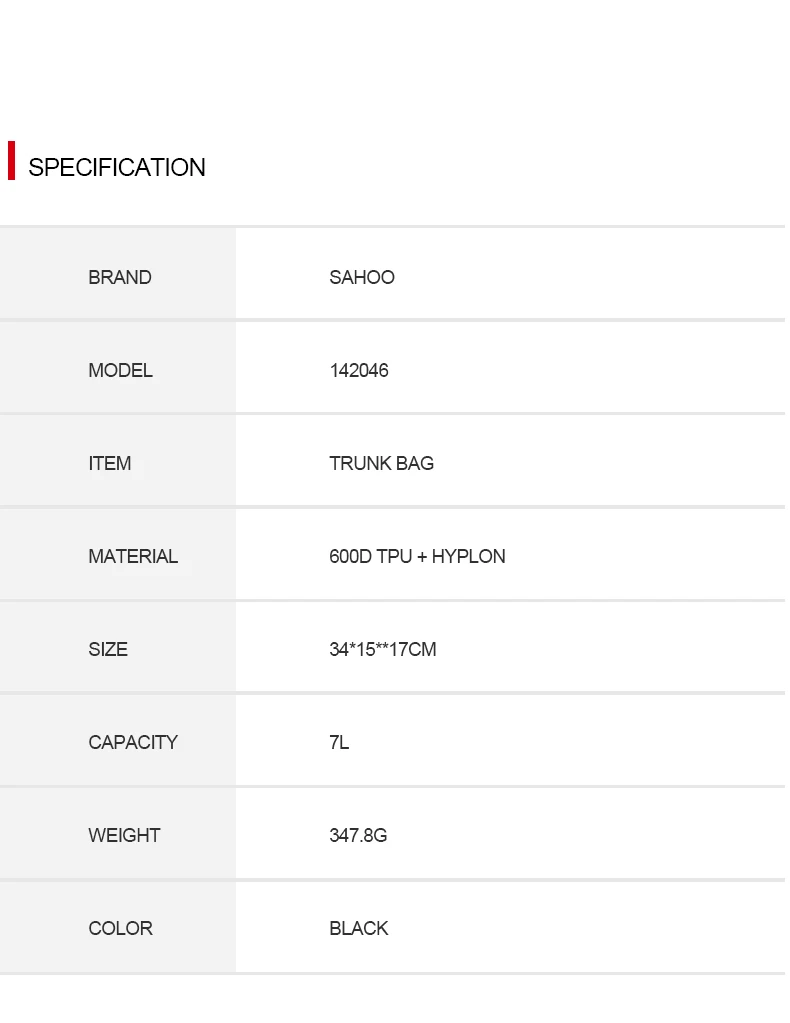The width and height of the screenshot is (790, 1023).
Task: Click the BRAND label cell
Action: click(120, 277)
